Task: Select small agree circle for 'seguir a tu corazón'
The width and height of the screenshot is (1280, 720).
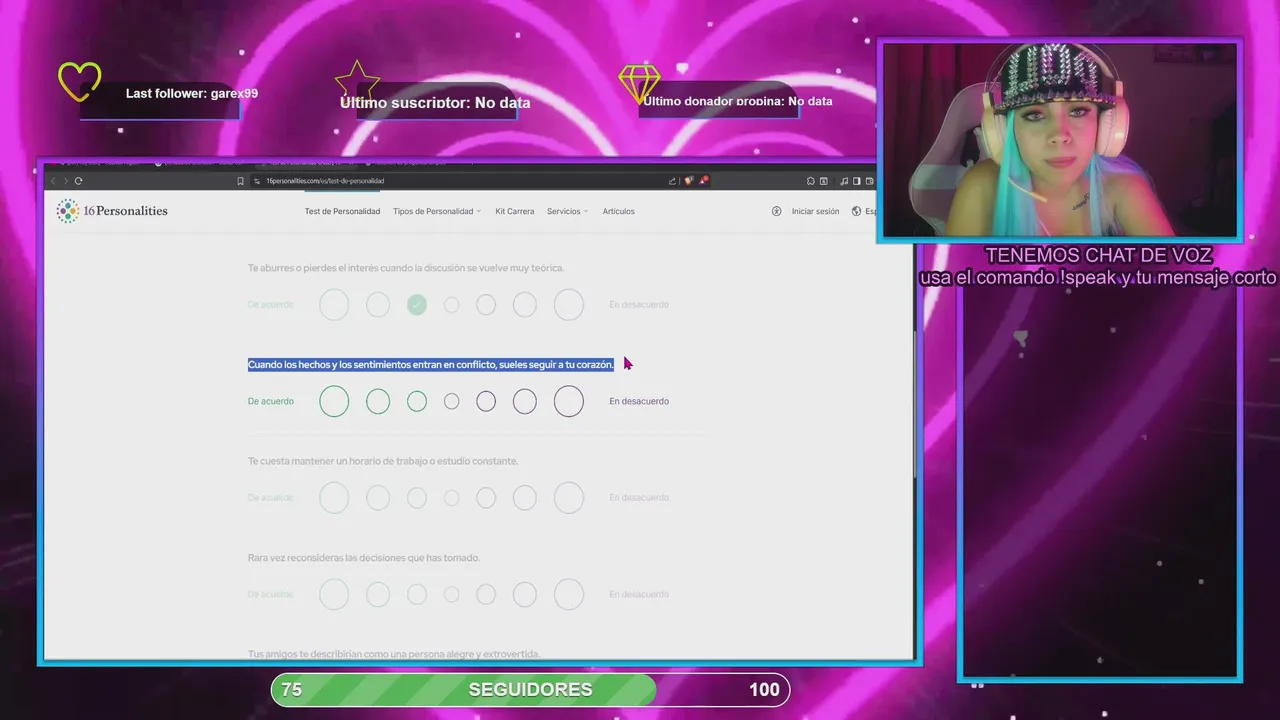Action: 417,401
